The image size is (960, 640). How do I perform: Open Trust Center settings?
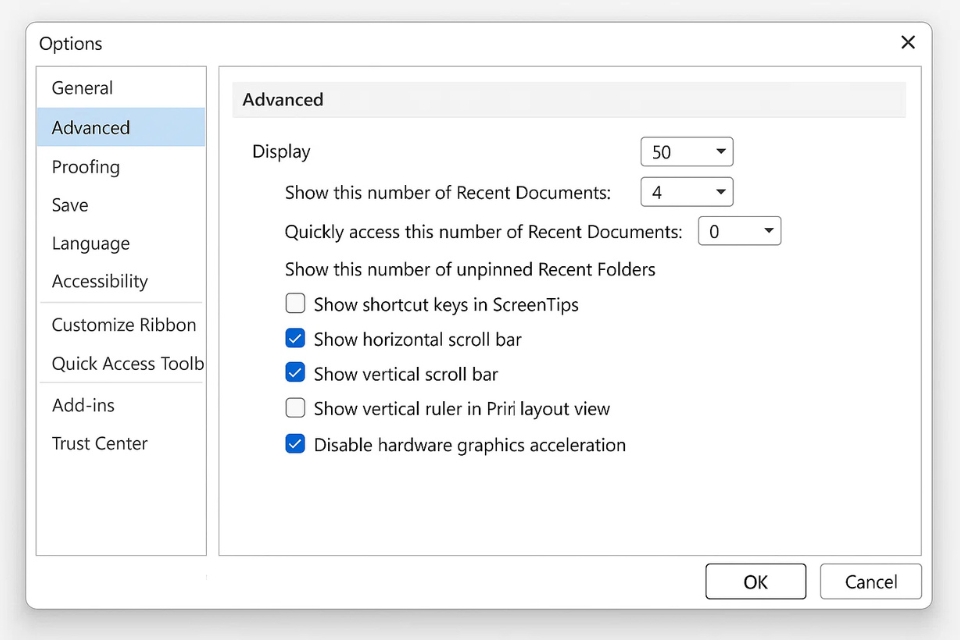(100, 444)
